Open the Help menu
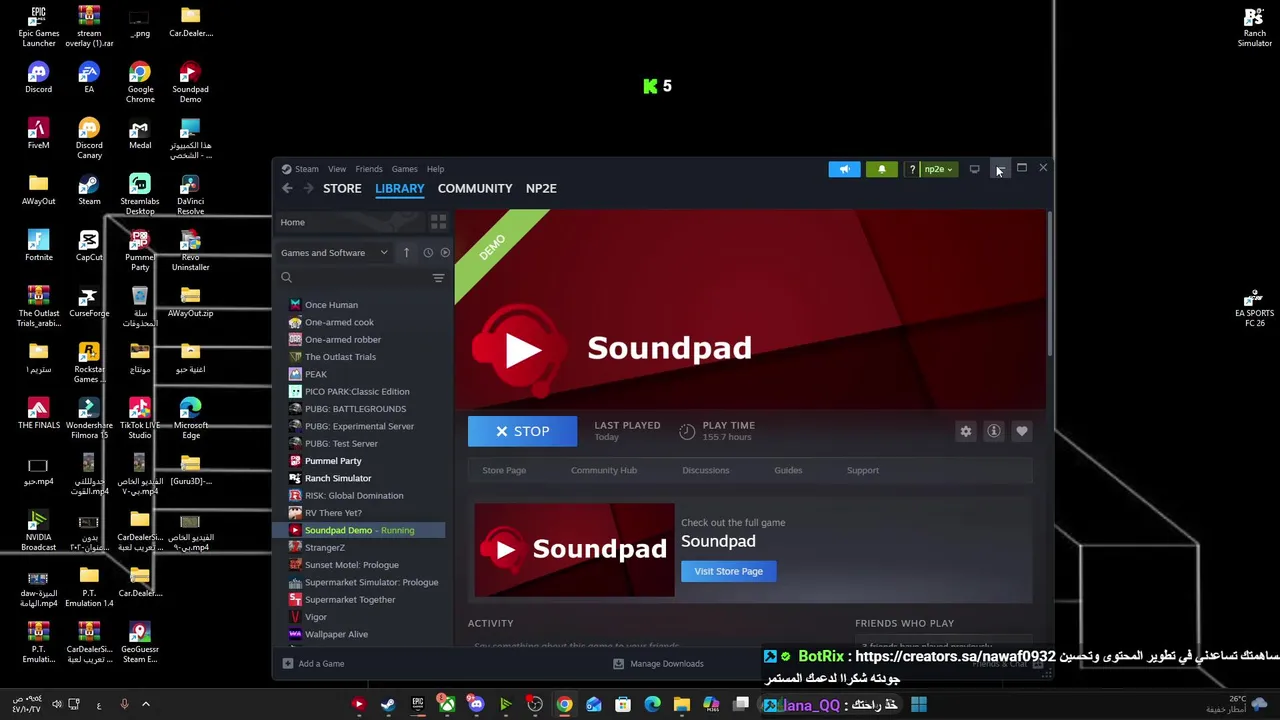Image resolution: width=1280 pixels, height=720 pixels. pyautogui.click(x=435, y=169)
